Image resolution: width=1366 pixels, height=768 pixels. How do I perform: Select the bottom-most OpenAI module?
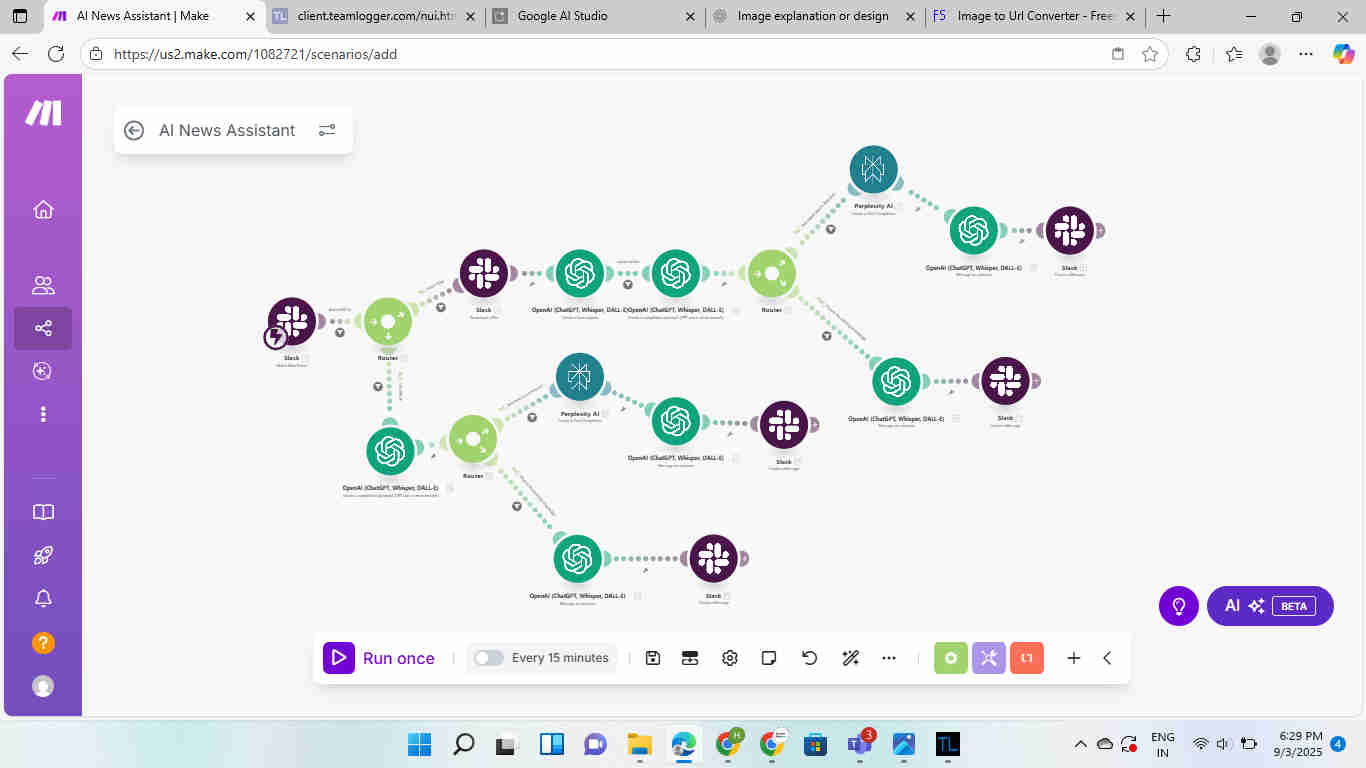tap(578, 559)
